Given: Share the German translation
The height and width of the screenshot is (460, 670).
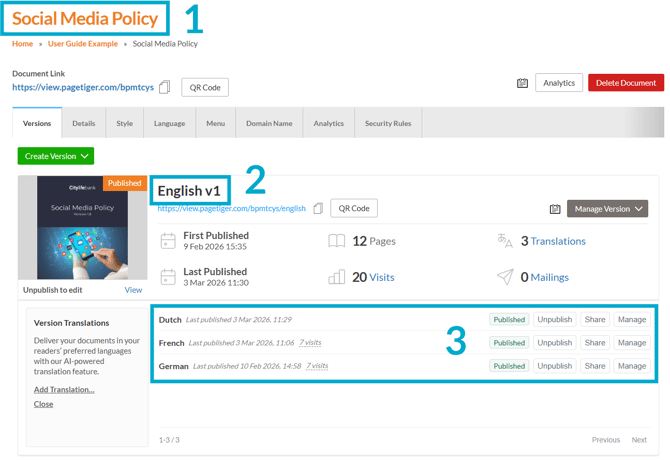Looking at the screenshot, I should [x=595, y=366].
